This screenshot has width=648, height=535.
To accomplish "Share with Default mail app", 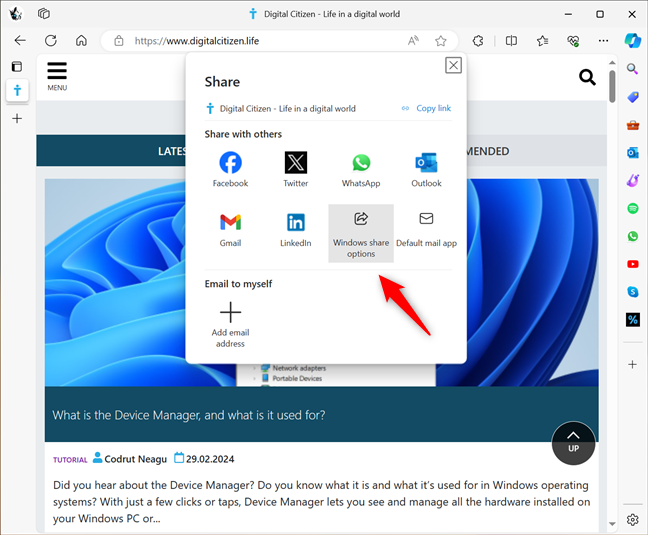I will 426,229.
